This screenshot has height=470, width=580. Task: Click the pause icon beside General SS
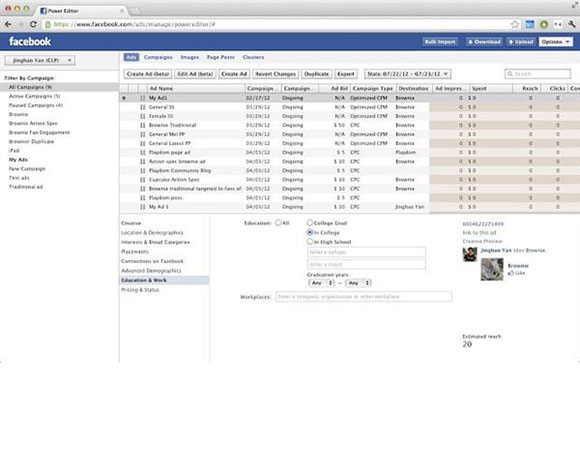click(143, 107)
